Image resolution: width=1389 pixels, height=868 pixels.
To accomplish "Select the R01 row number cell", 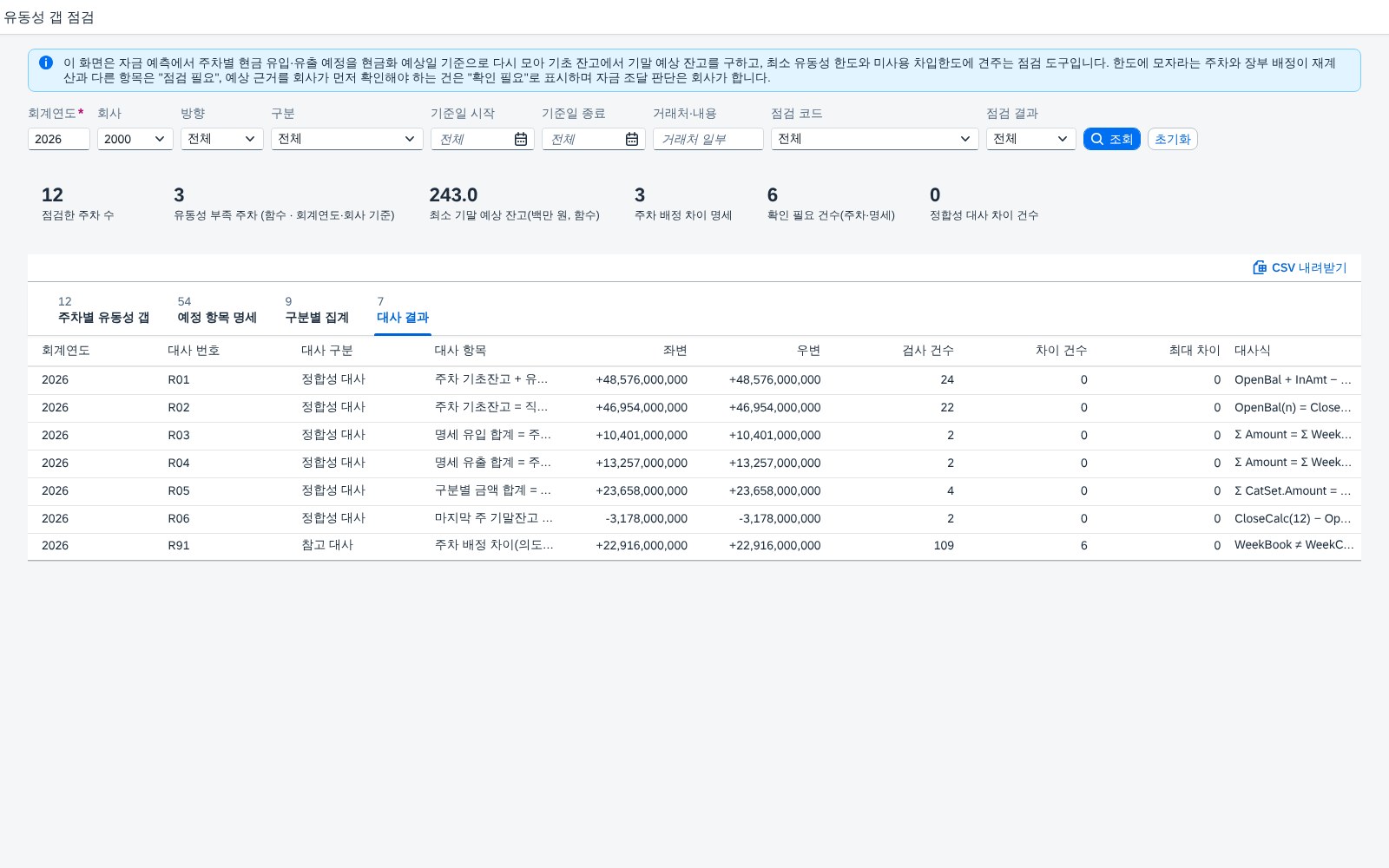I will pyautogui.click(x=179, y=380).
